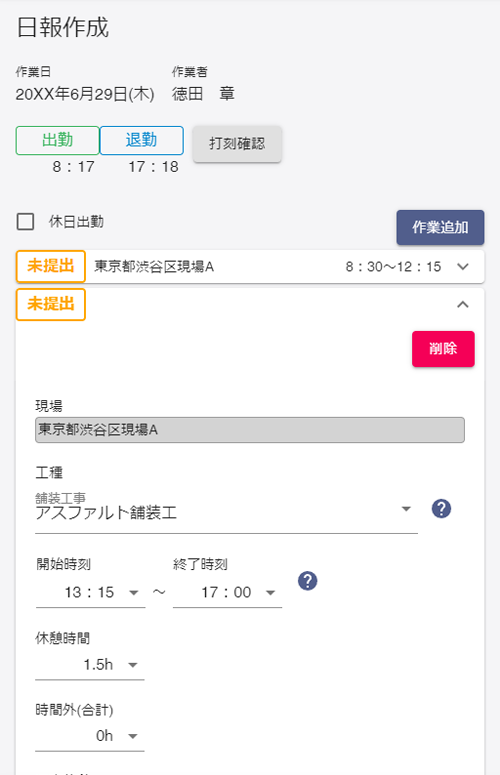Click the 現場 field showing 東京都渋谷区現場A
This screenshot has height=775, width=500.
coord(250,430)
